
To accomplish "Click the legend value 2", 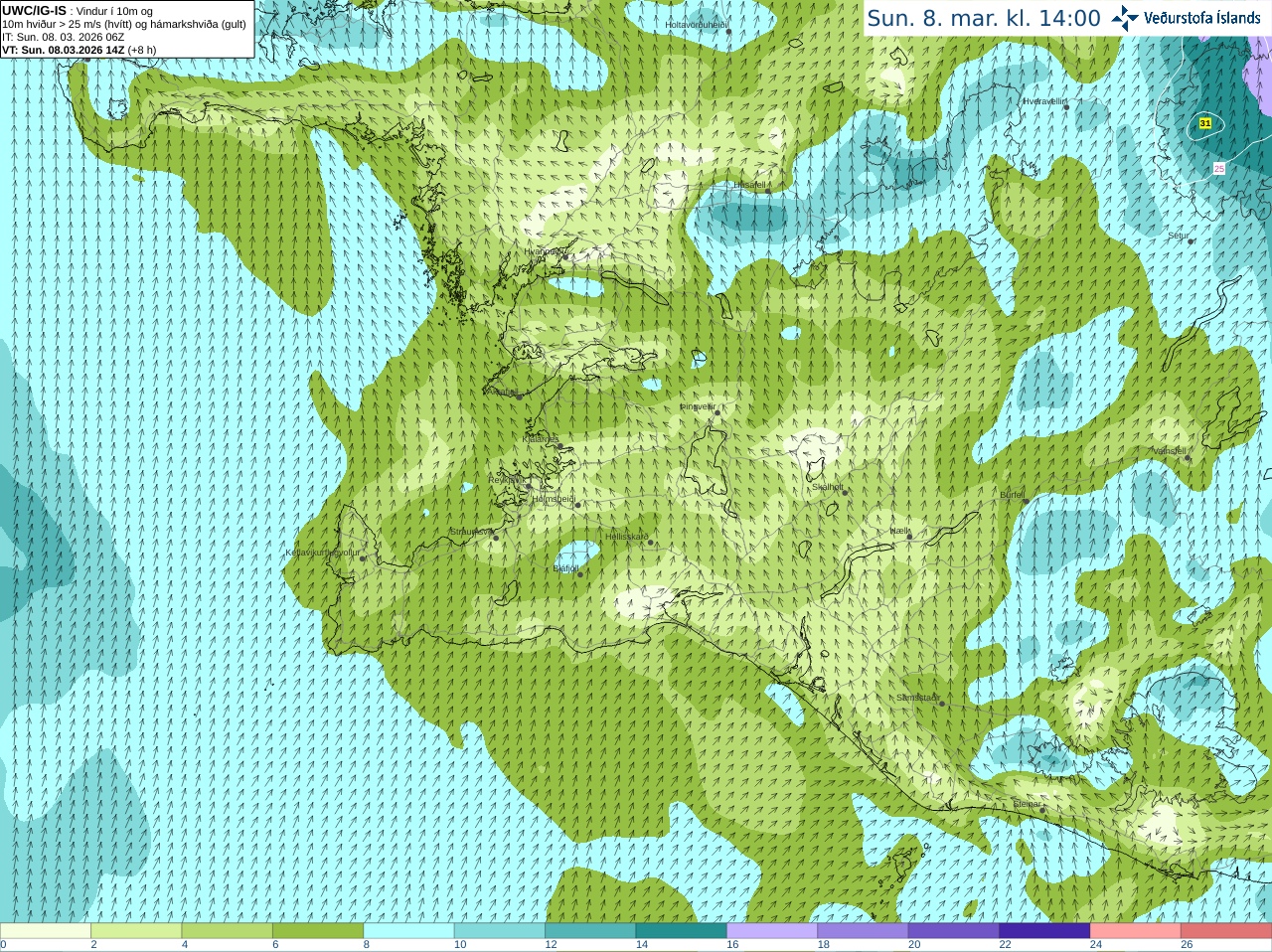I will tap(94, 945).
